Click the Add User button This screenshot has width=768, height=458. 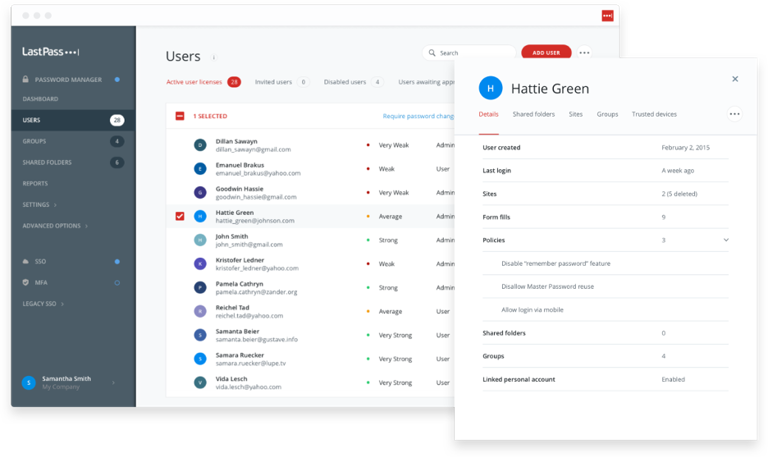tap(546, 53)
